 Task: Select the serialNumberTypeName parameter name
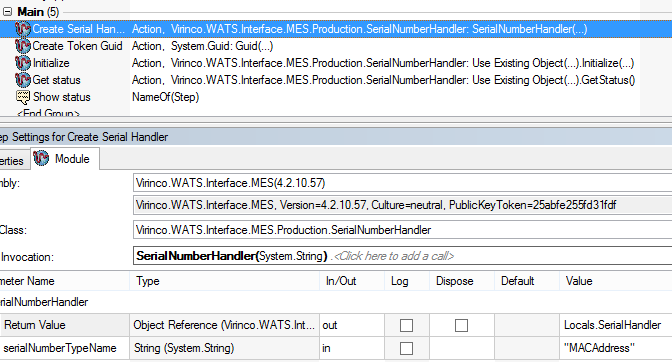pyautogui.click(x=60, y=348)
